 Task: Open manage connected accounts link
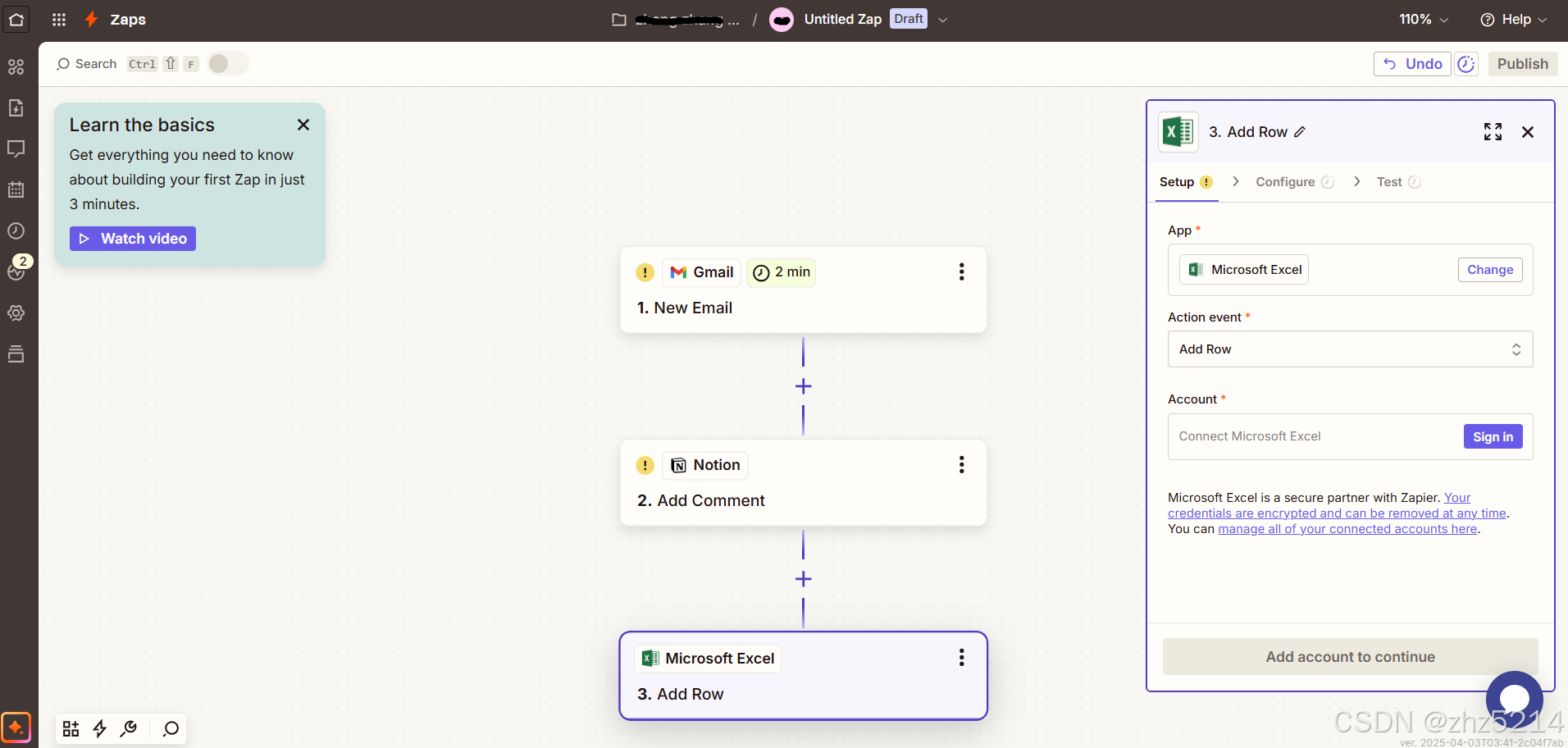point(1347,529)
